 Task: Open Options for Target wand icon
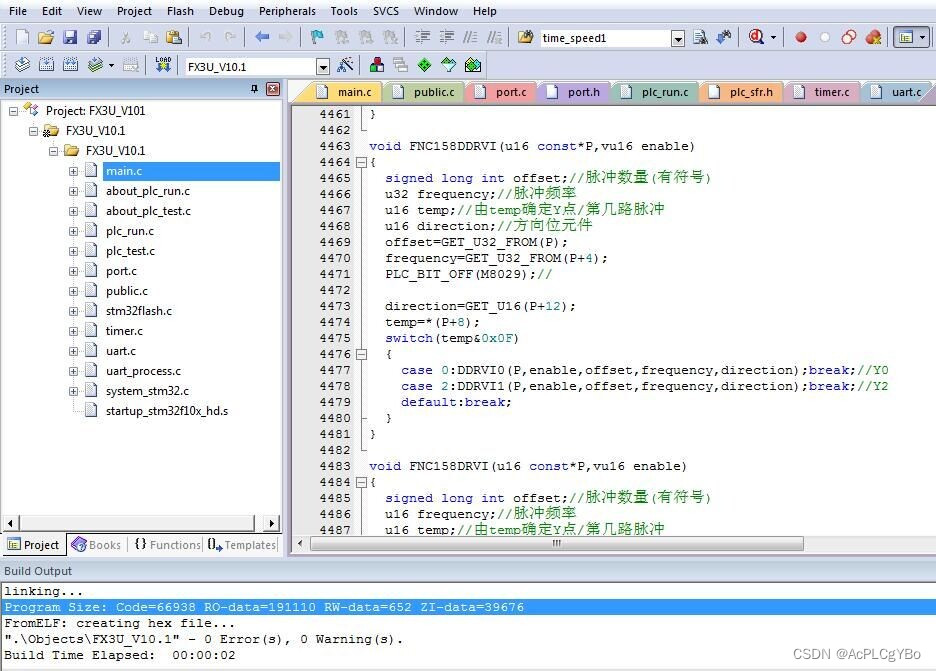[x=345, y=64]
